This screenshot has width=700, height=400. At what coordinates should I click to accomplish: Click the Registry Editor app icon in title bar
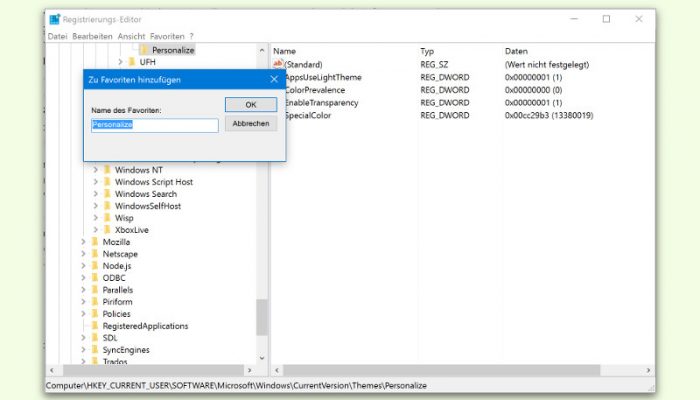click(x=55, y=19)
